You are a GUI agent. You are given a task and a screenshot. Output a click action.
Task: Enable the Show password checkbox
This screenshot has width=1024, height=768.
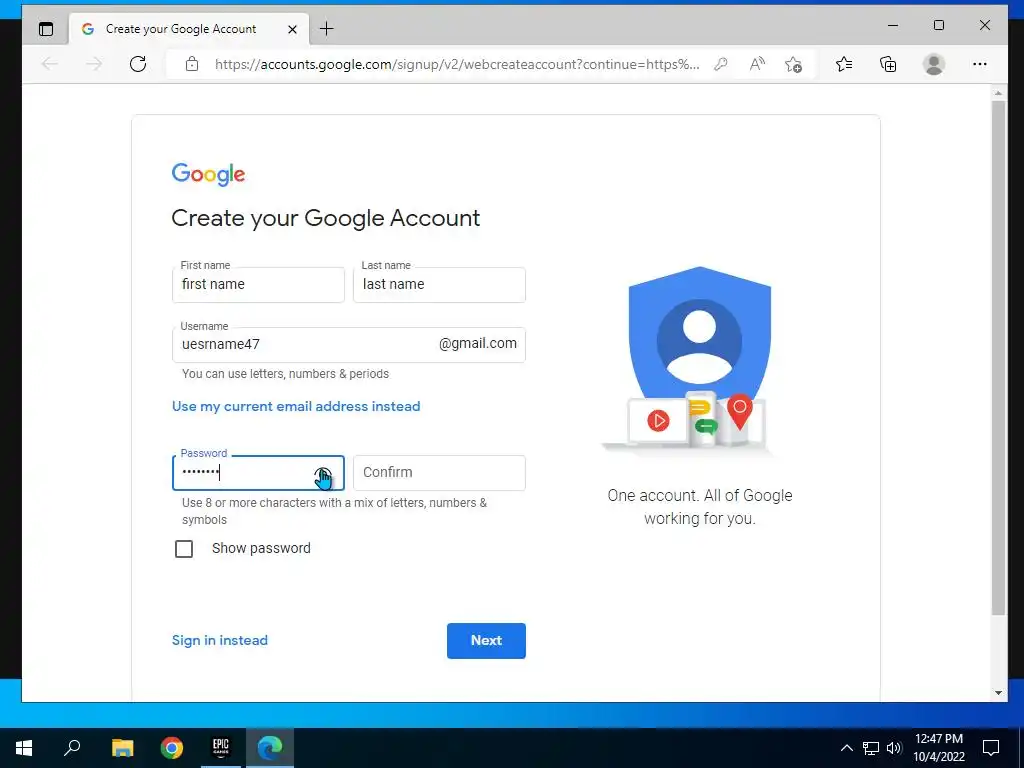coord(184,549)
